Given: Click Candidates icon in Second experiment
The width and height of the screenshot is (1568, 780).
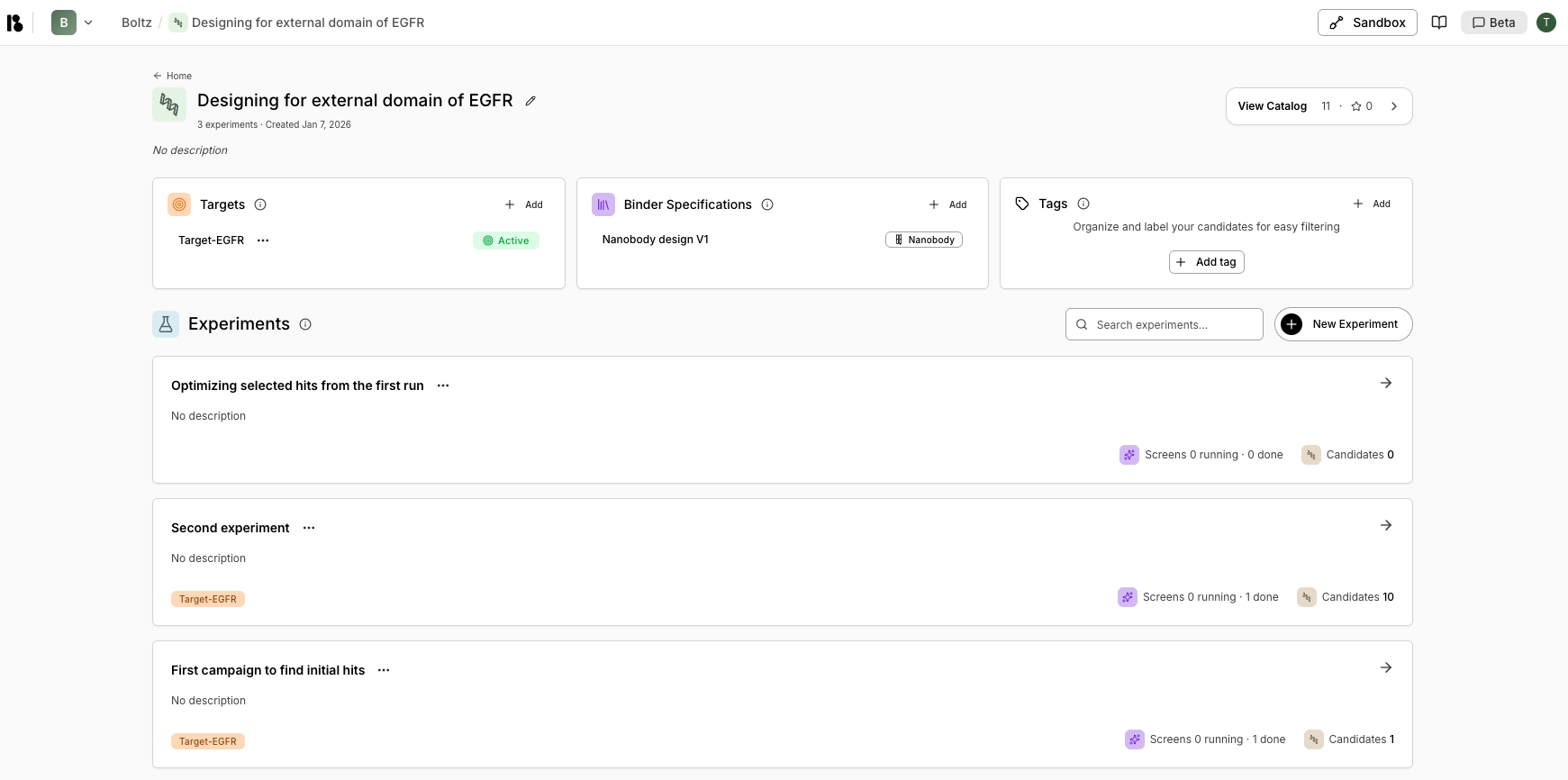Looking at the screenshot, I should click(x=1307, y=597).
